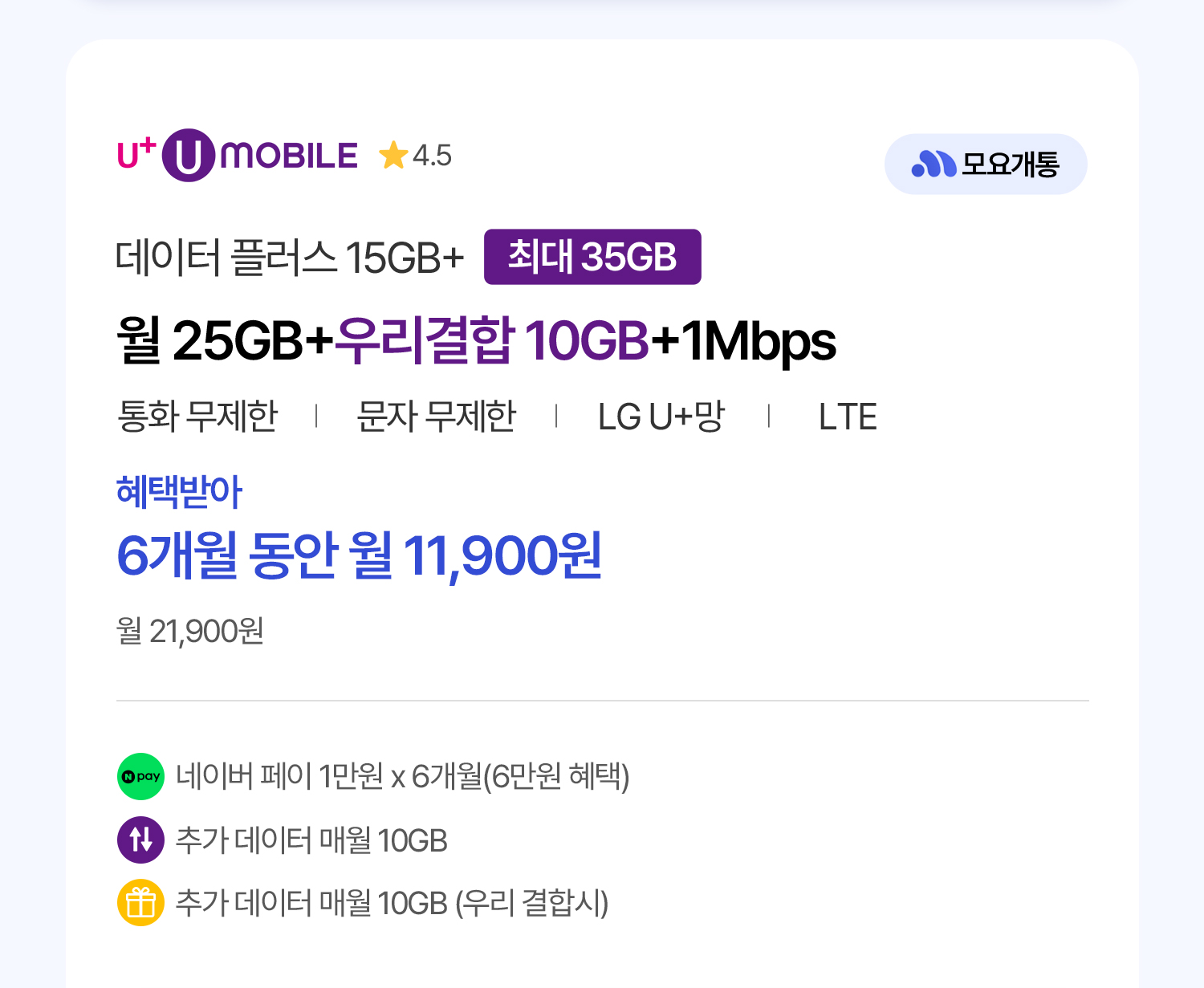Viewport: 1204px width, 988px height.
Task: Click the LTE network type label
Action: (x=848, y=417)
